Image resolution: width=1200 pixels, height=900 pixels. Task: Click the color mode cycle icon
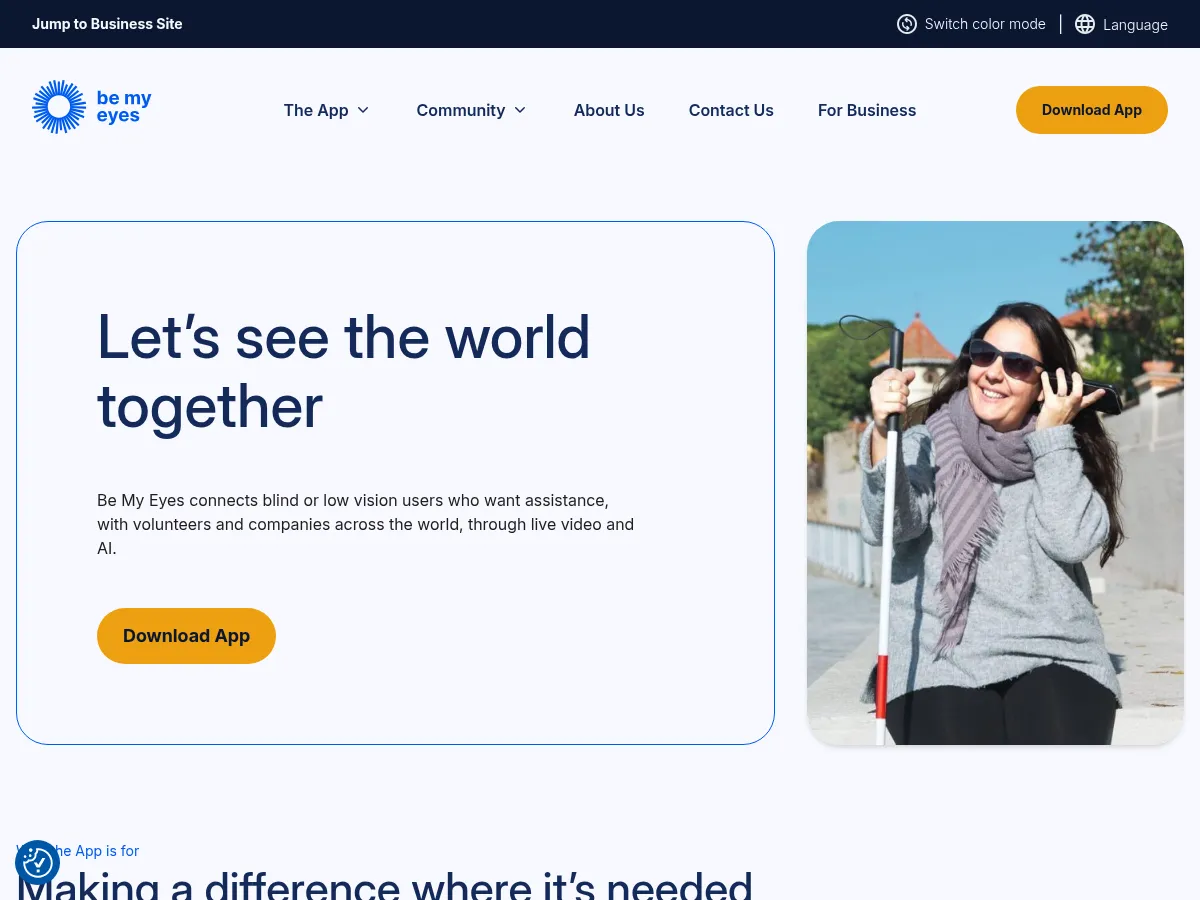coord(907,24)
